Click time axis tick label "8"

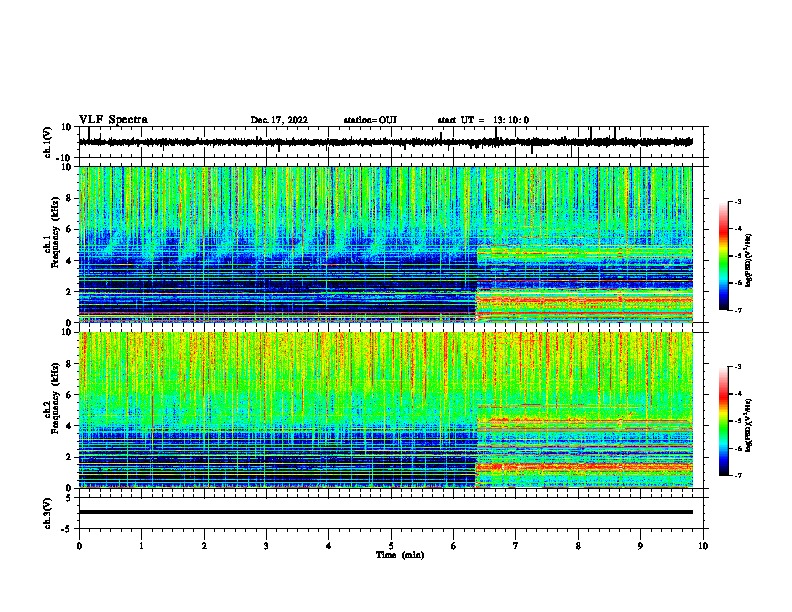click(578, 546)
